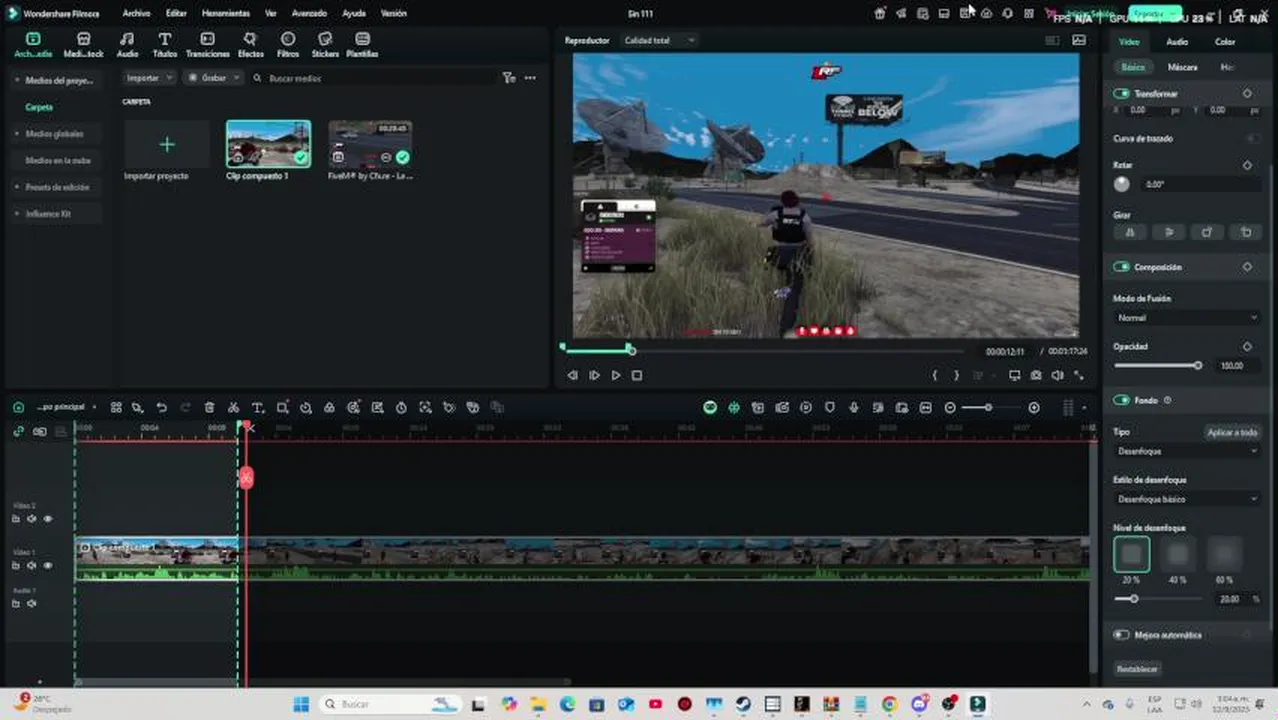Open the Medios de stock panel
1278x720 pixels.
[x=83, y=45]
